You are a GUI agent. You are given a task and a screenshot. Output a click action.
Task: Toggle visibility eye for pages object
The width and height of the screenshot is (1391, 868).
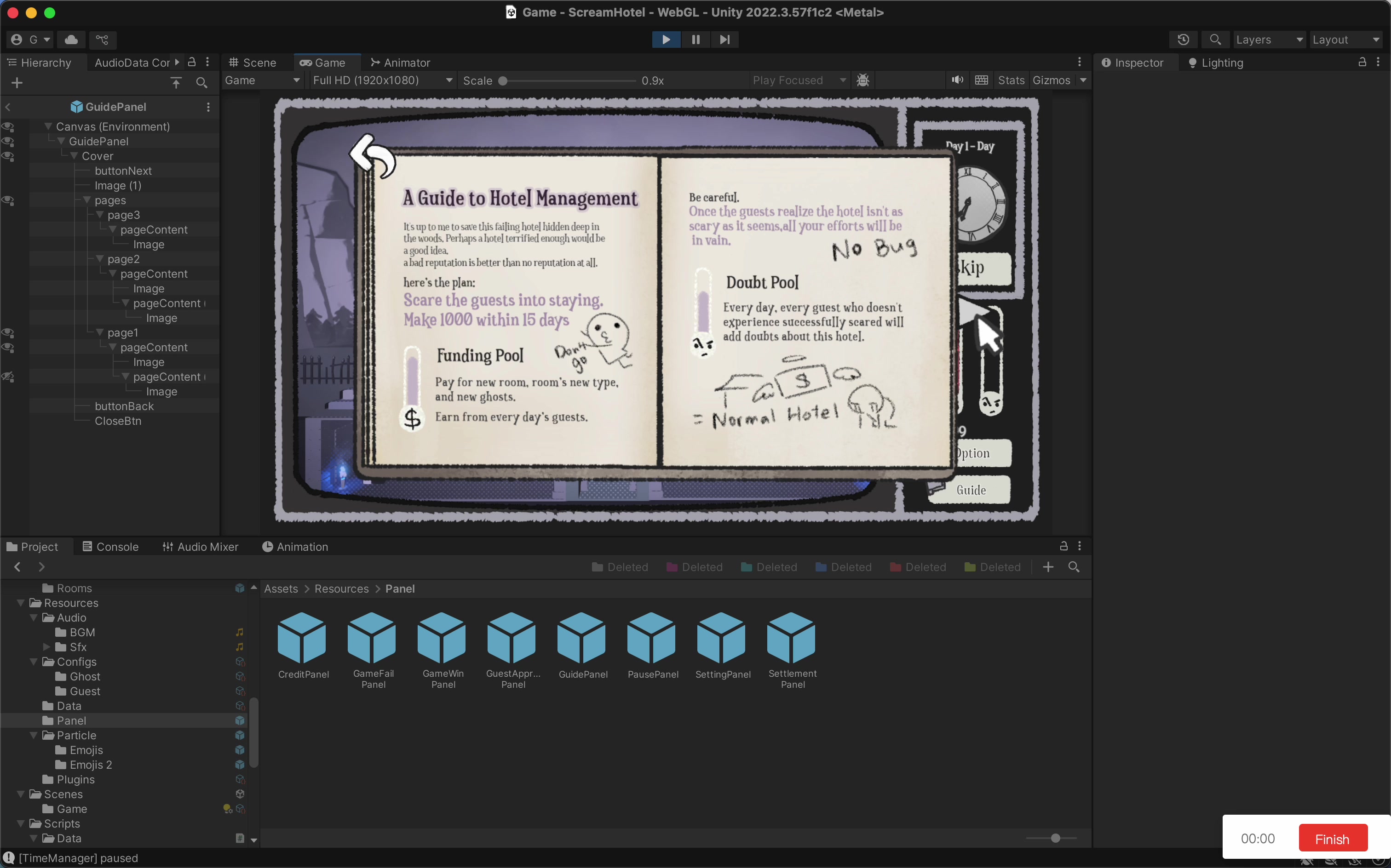click(x=8, y=200)
